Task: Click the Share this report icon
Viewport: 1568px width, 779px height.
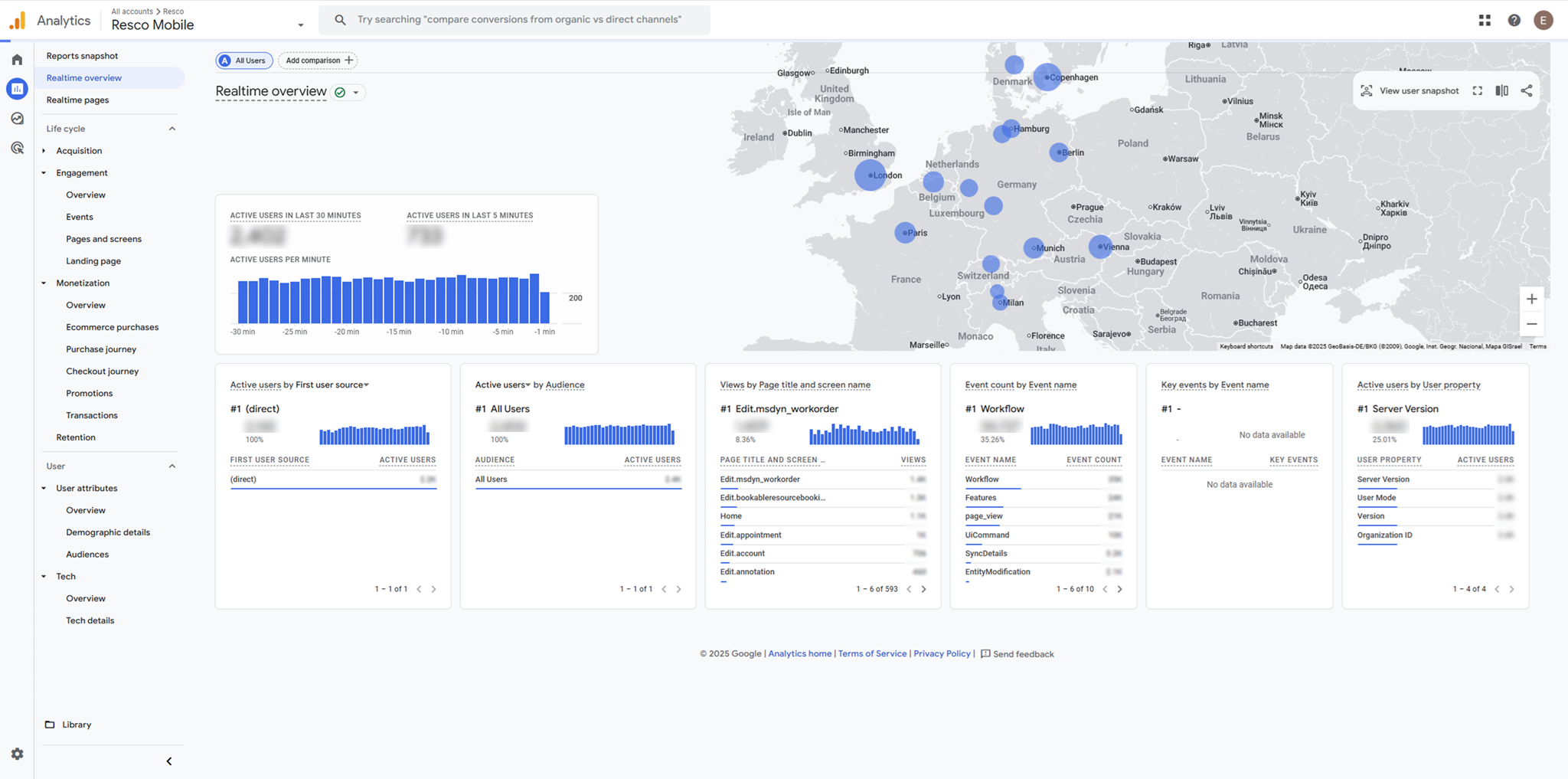Action: coord(1526,90)
